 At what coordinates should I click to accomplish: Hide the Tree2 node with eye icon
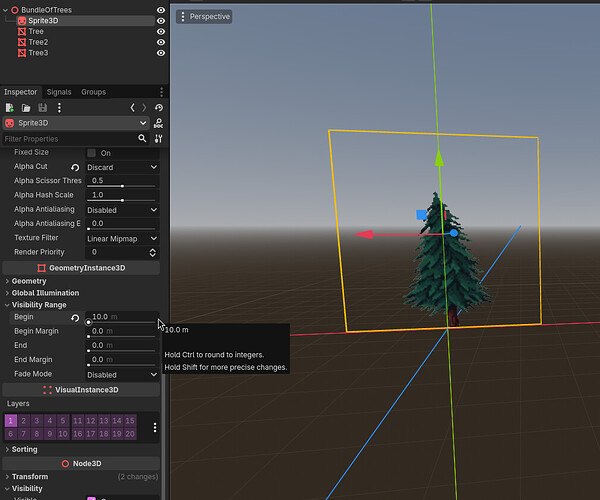(x=161, y=42)
